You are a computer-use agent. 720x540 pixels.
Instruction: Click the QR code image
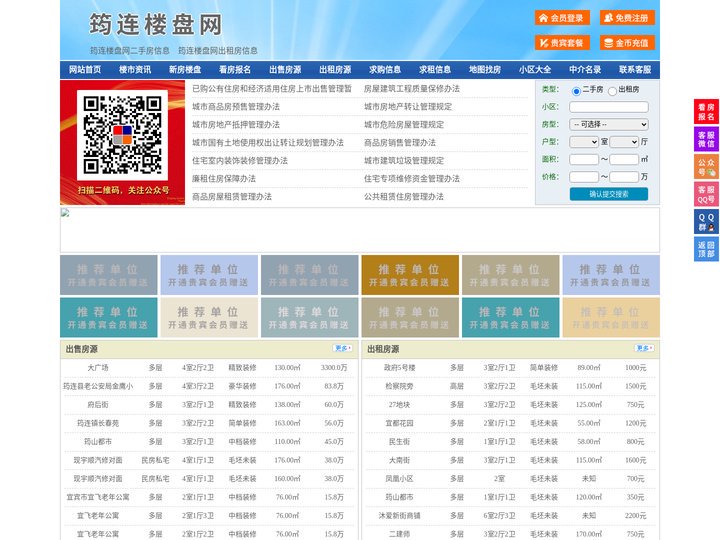pos(122,135)
